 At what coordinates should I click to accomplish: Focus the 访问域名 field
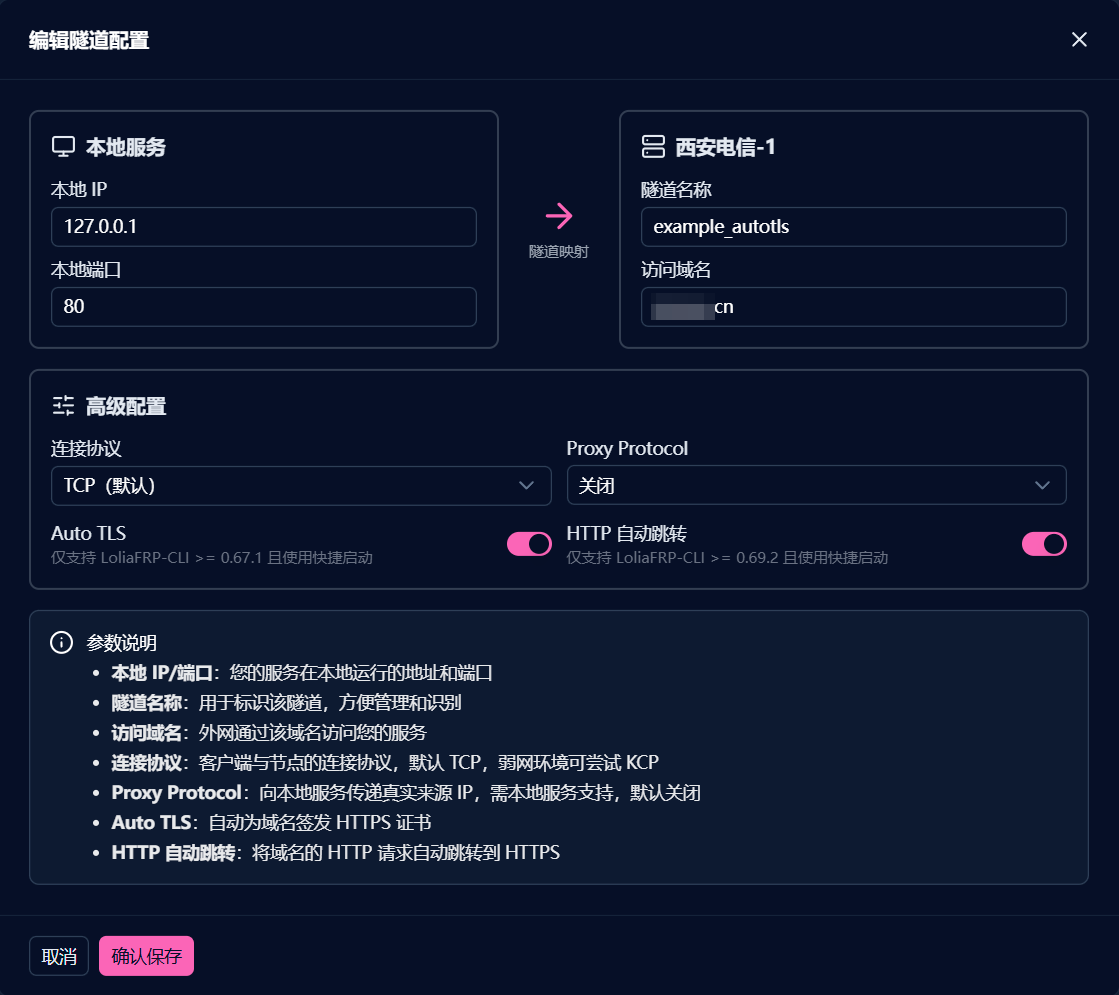(854, 307)
